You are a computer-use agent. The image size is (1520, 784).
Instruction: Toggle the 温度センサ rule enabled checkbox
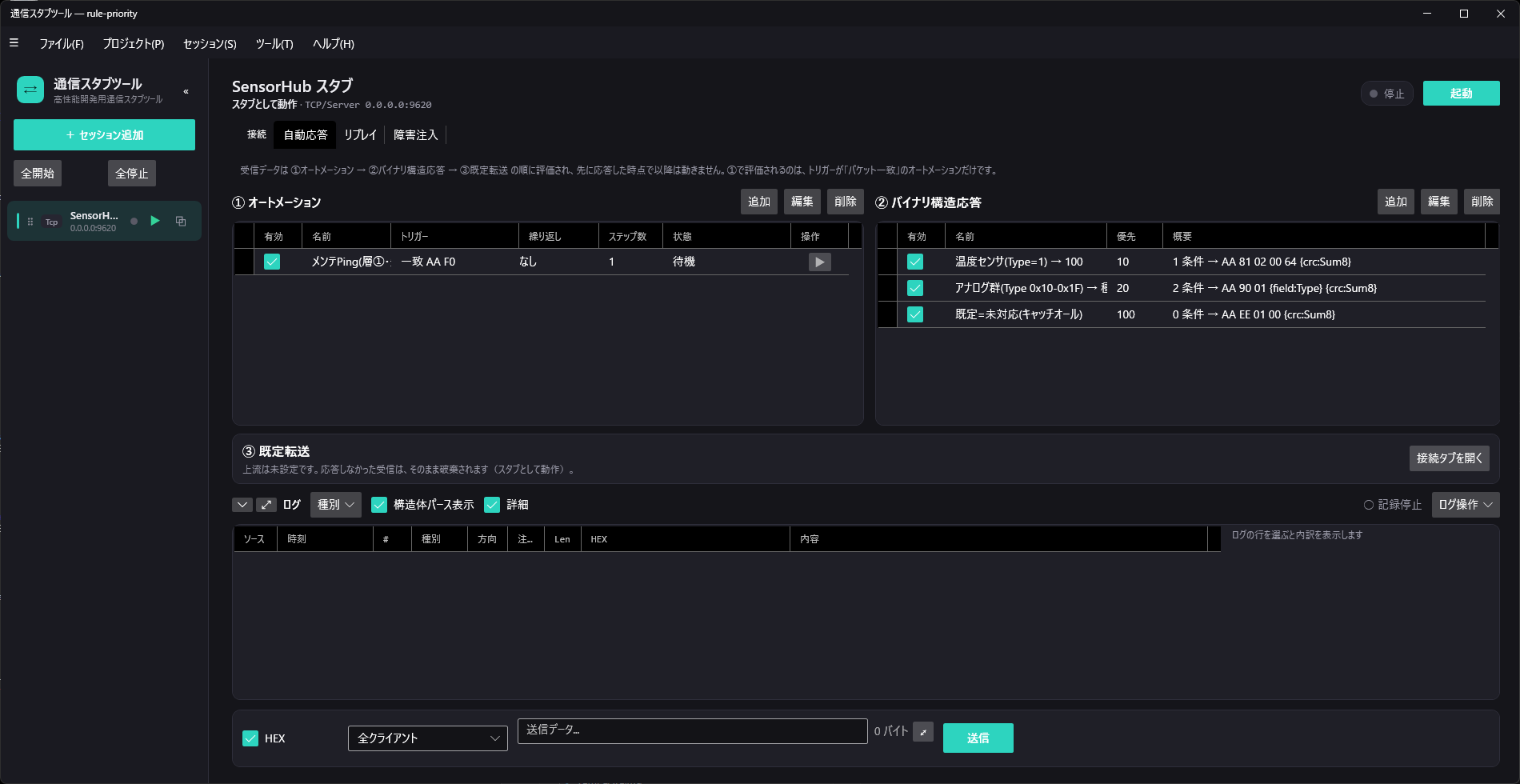click(915, 262)
